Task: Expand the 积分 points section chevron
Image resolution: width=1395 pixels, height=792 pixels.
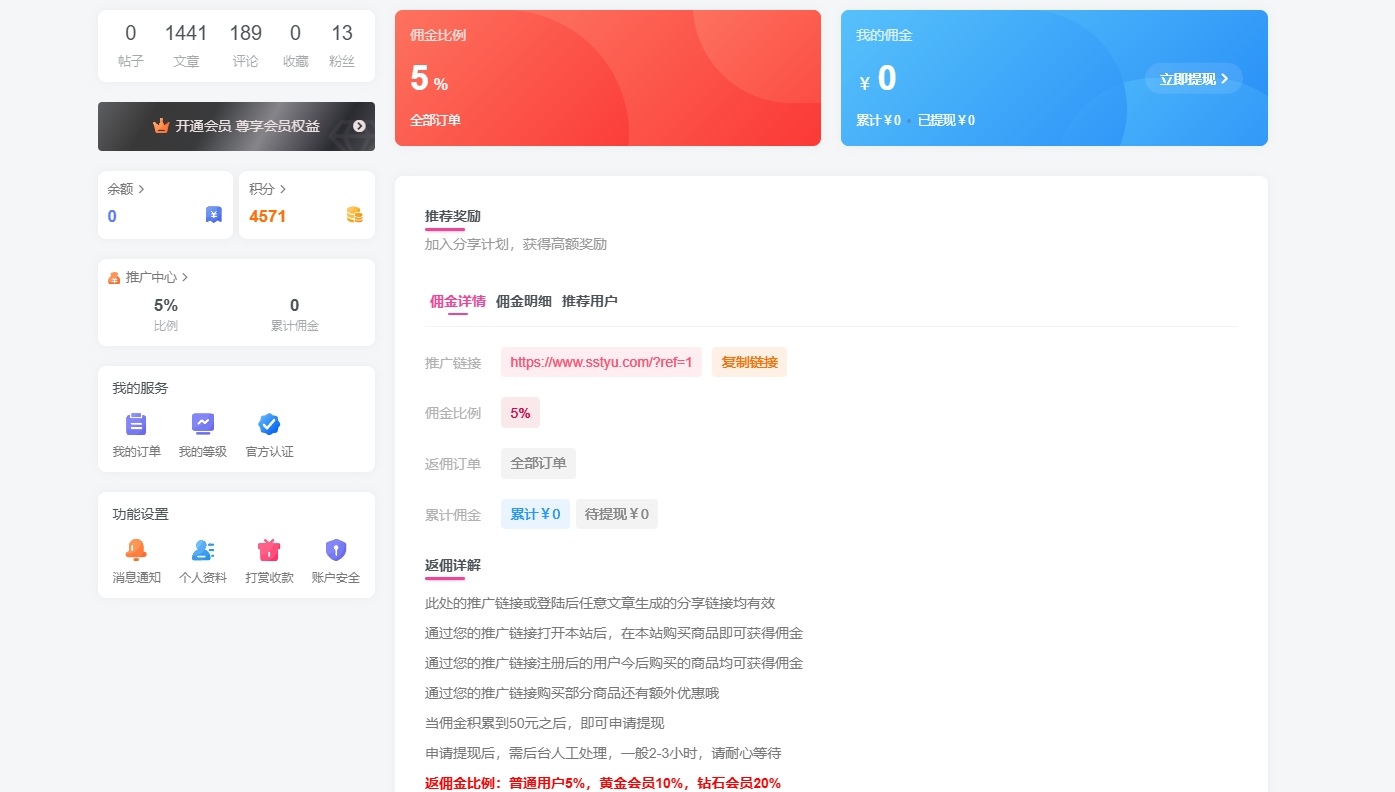Action: 283,188
